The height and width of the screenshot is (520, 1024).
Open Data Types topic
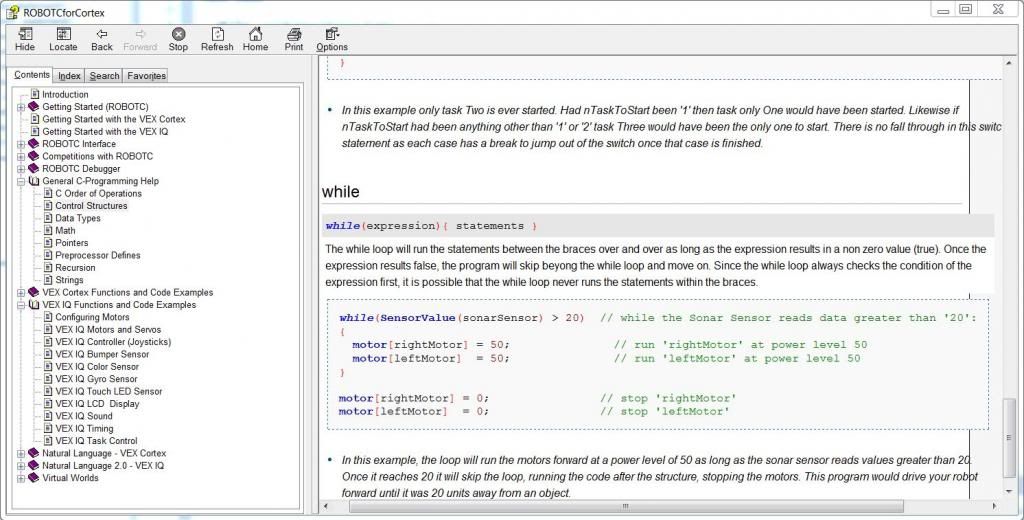point(78,218)
